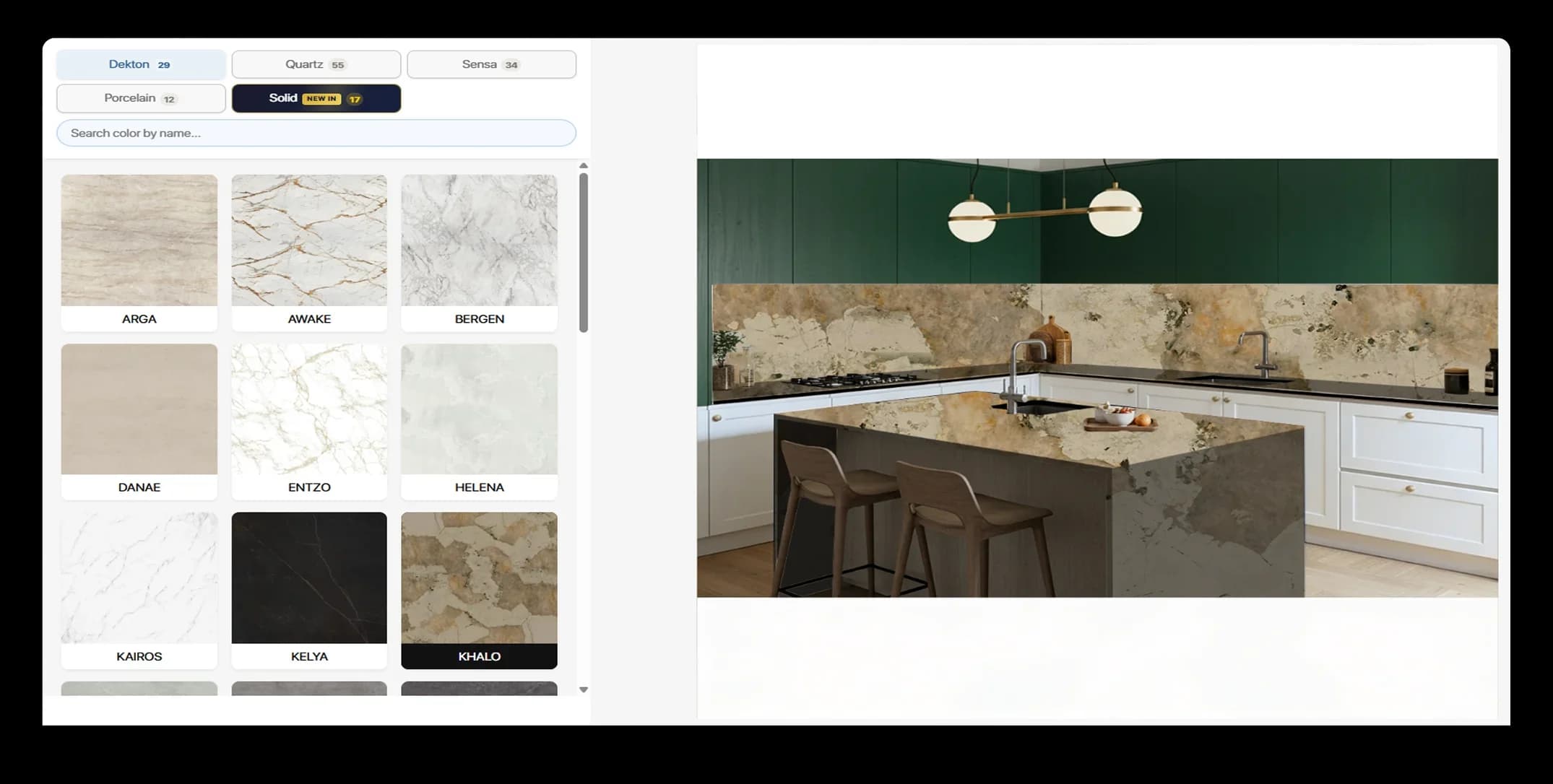Open the Porcelain material tab
Screen dimensions: 1553x784
point(141,98)
